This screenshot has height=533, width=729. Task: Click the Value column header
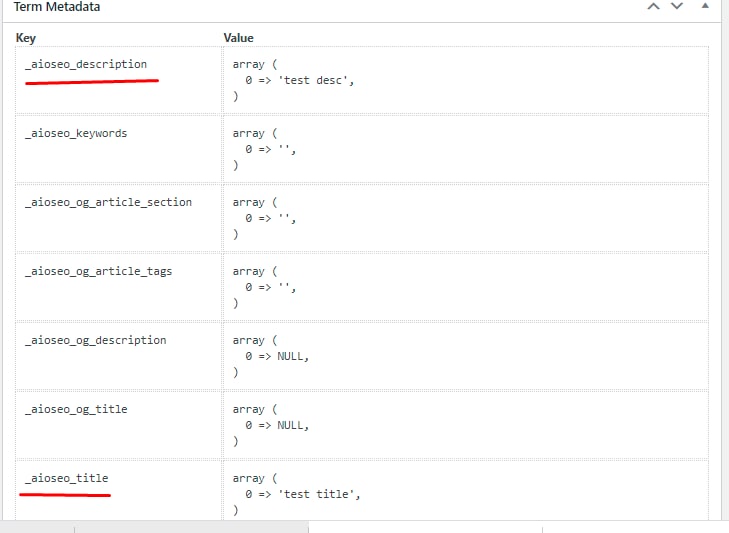click(239, 38)
